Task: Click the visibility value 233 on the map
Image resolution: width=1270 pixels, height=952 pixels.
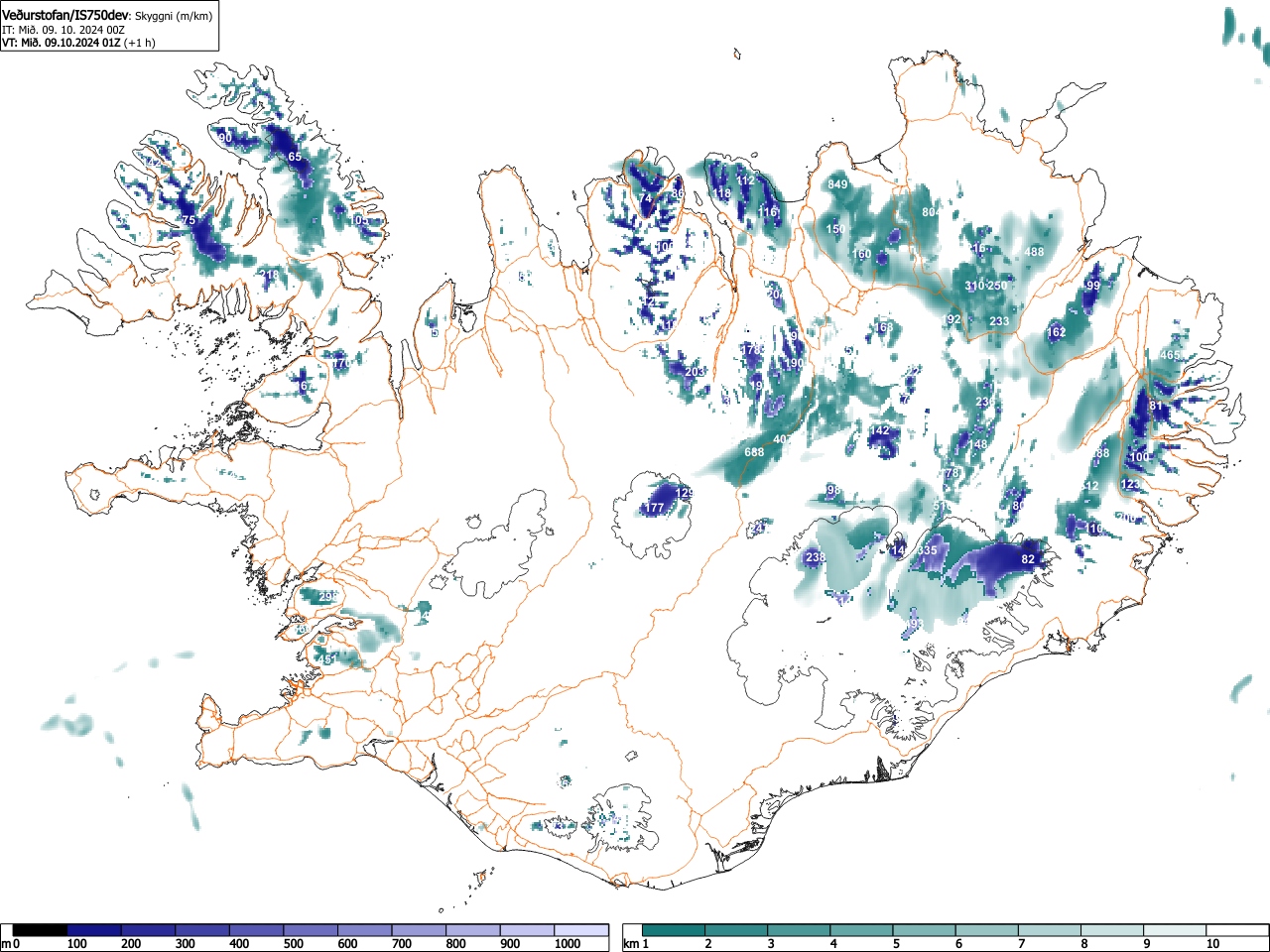Action: point(999,321)
